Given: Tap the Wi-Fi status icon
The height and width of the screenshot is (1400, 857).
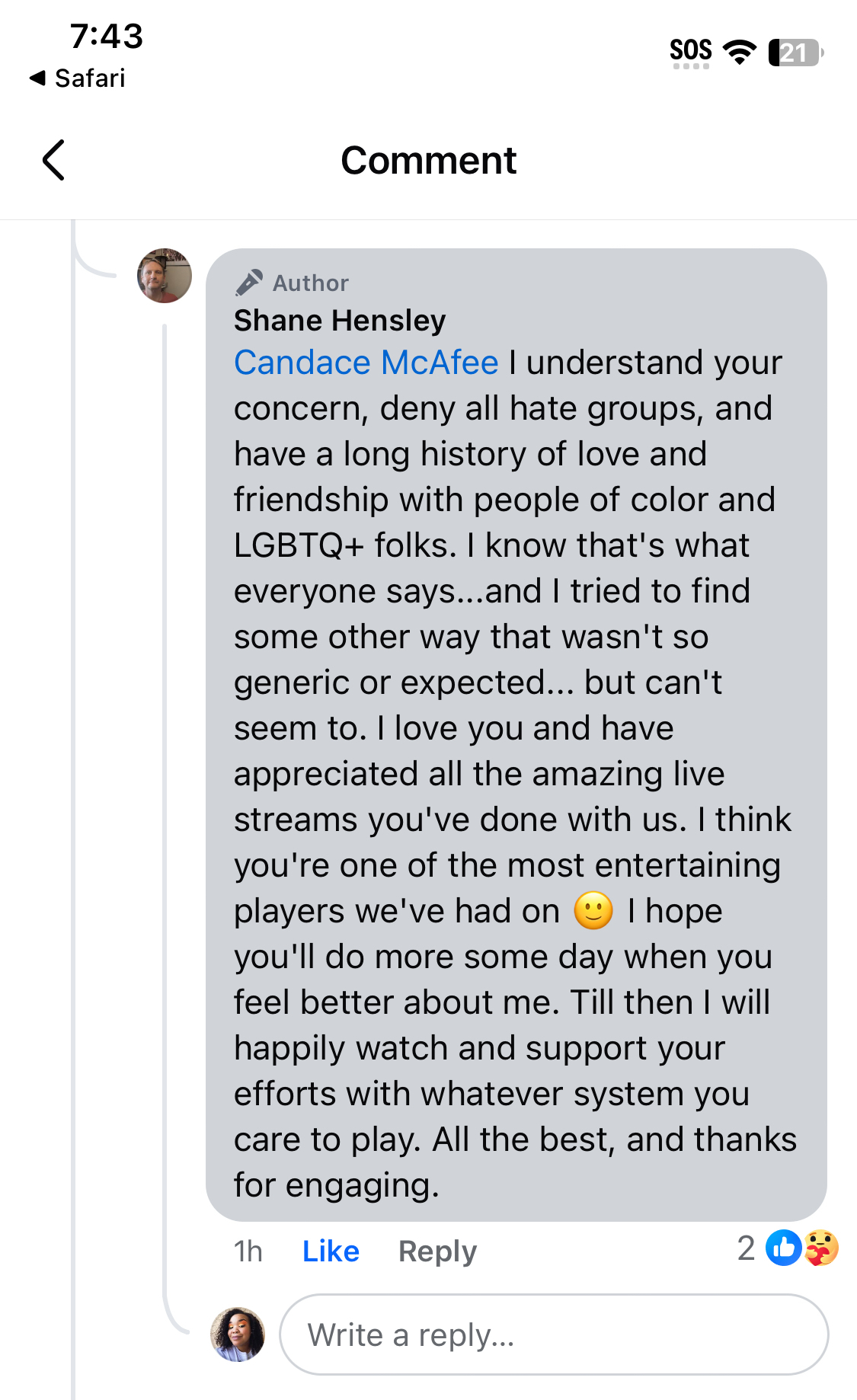Looking at the screenshot, I should (x=739, y=52).
